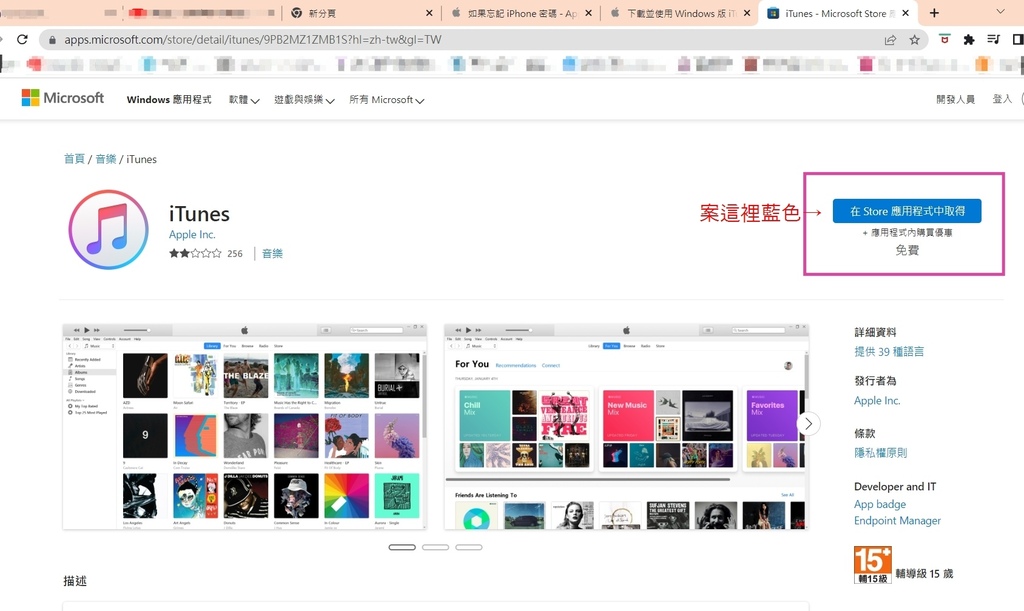Switch to the 如果忘記 iPhone 密碼 tab
This screenshot has width=1024, height=611.
(520, 13)
